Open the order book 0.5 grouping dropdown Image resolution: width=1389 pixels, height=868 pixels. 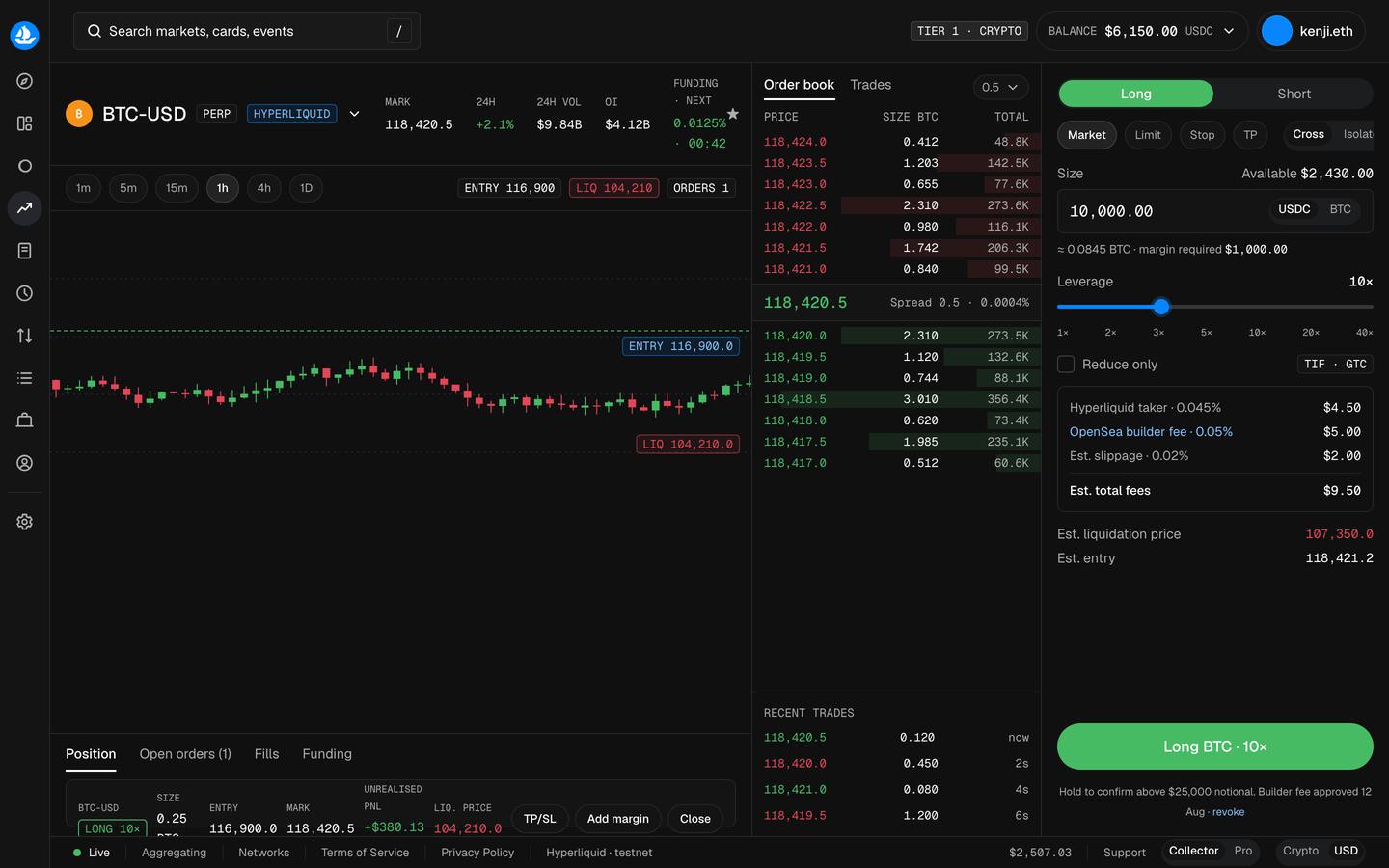tap(1000, 87)
